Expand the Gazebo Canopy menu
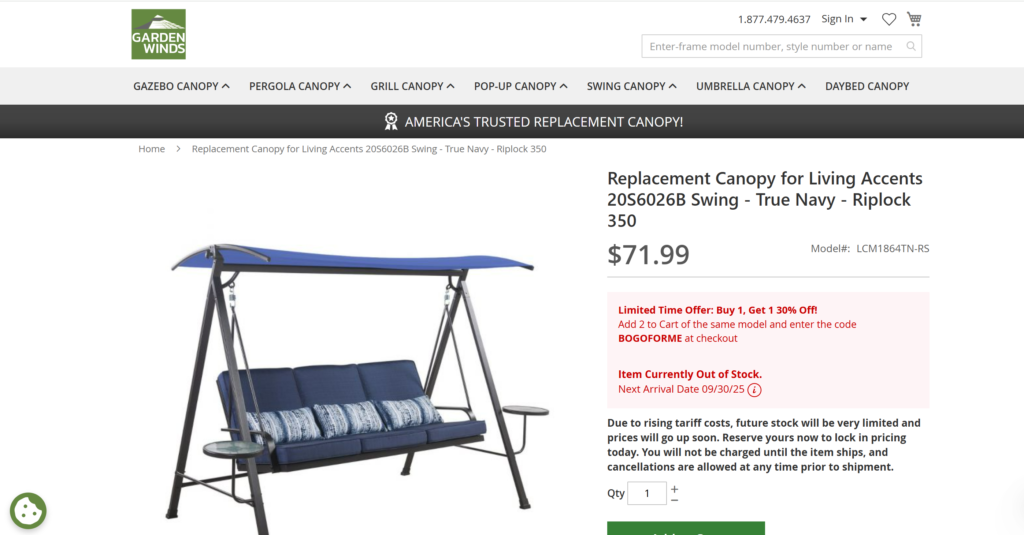The height and width of the screenshot is (535, 1024). click(181, 86)
